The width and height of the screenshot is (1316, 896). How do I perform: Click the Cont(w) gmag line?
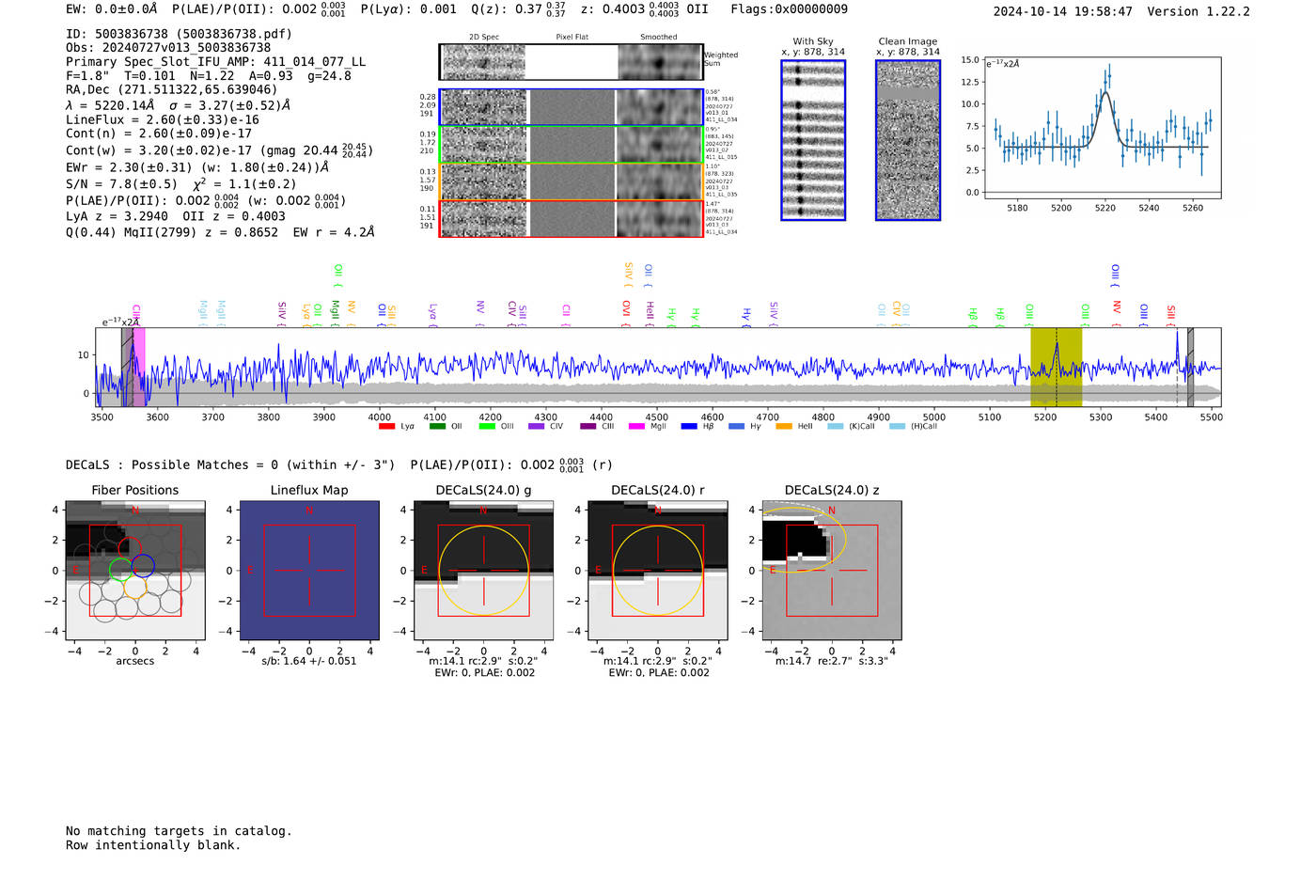point(219,150)
